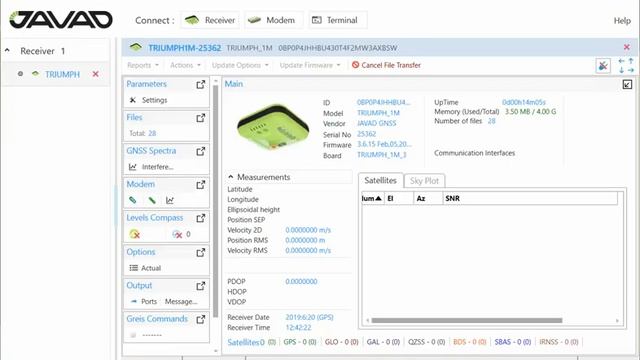Sort satellites by El column
The image size is (640, 360).
398,198
